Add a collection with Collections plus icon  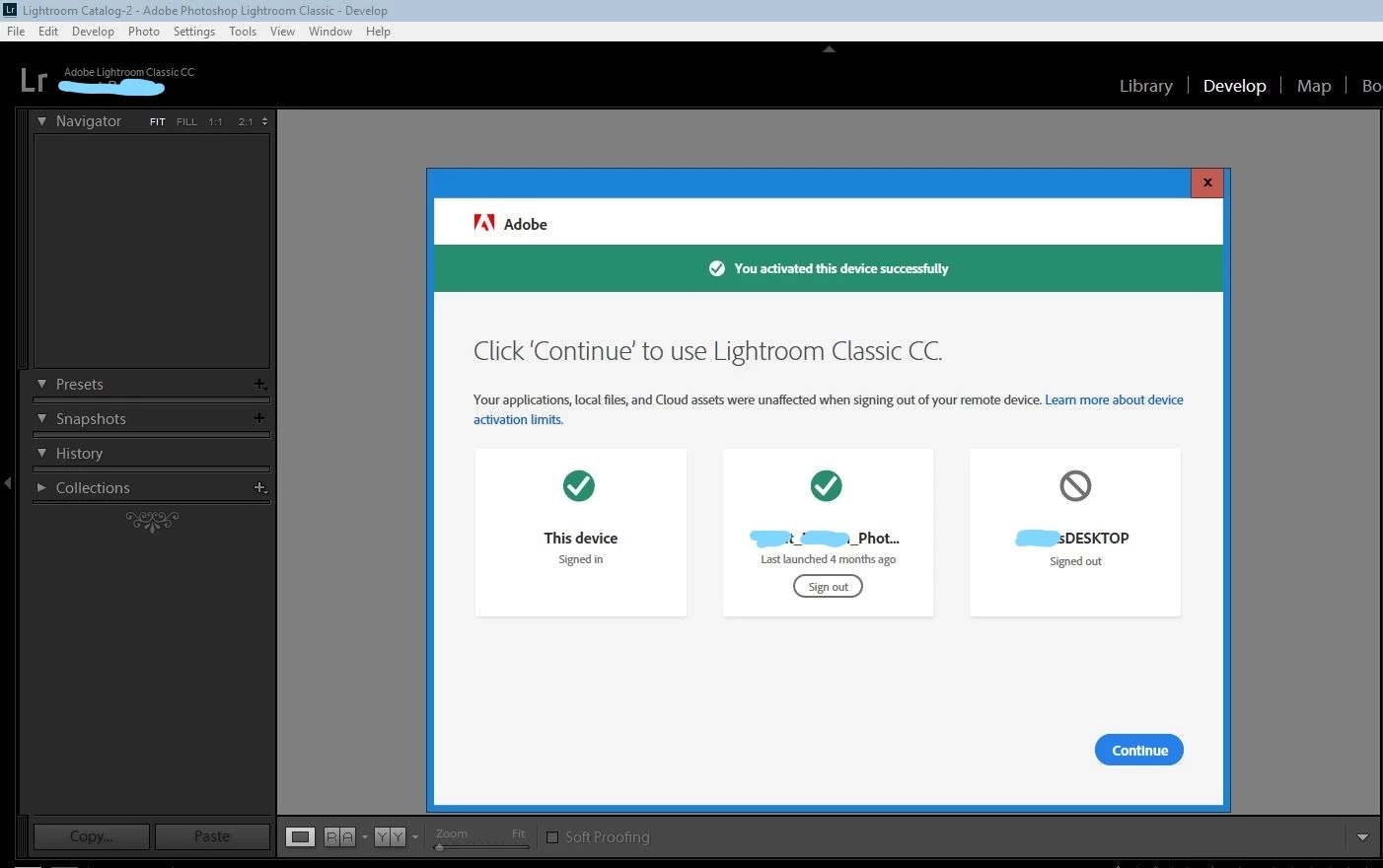tap(259, 487)
